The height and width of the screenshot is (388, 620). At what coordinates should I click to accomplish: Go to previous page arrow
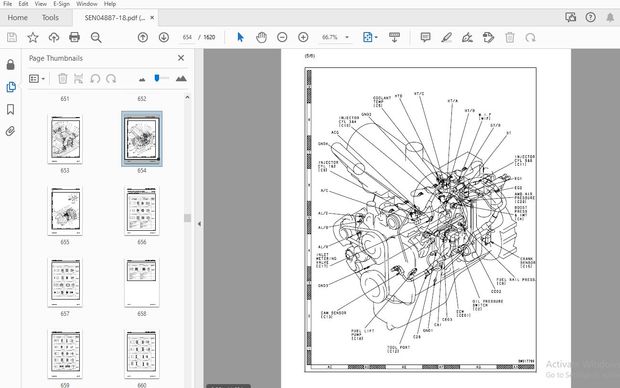143,37
